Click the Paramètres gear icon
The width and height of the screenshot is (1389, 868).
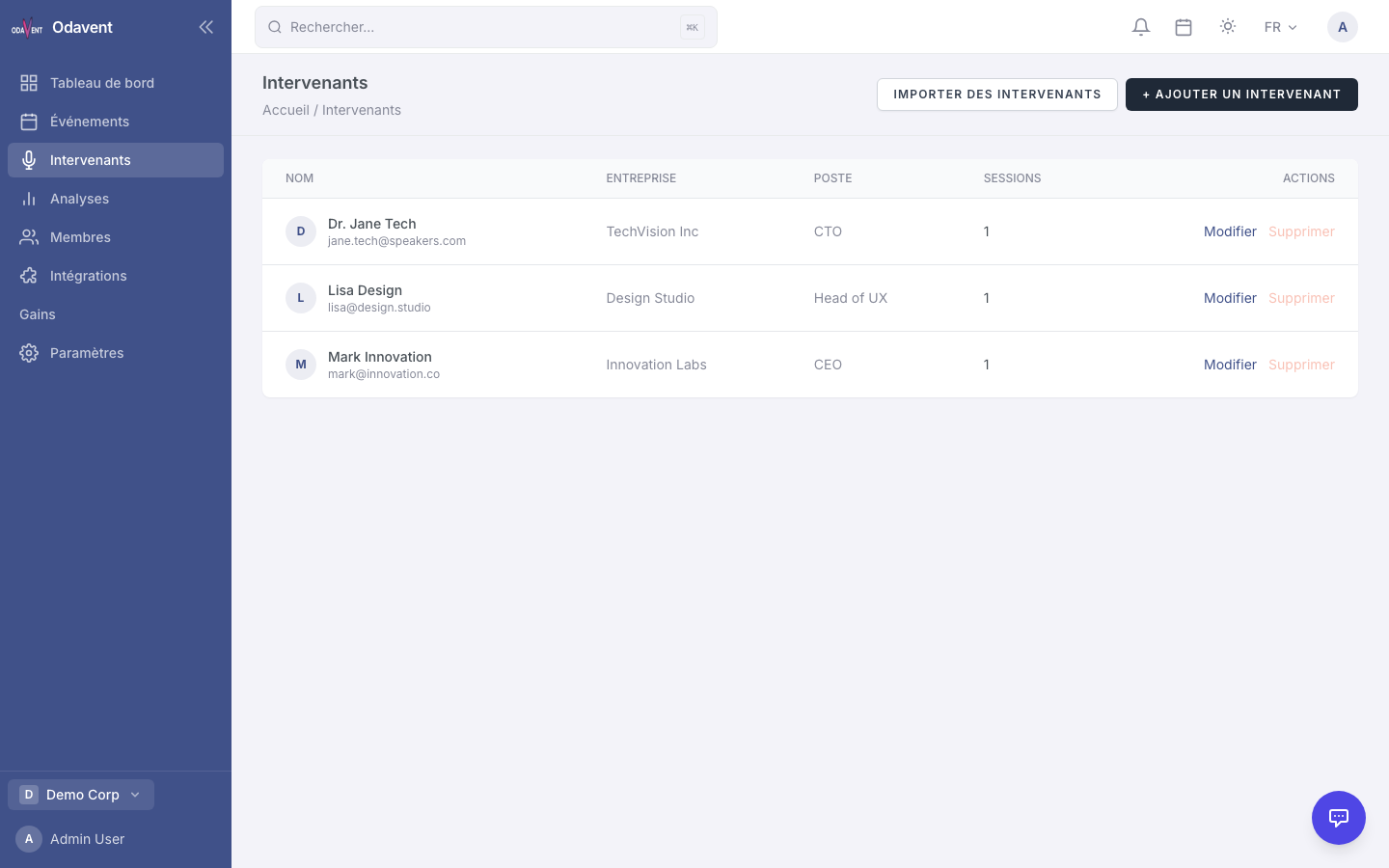[x=29, y=353]
